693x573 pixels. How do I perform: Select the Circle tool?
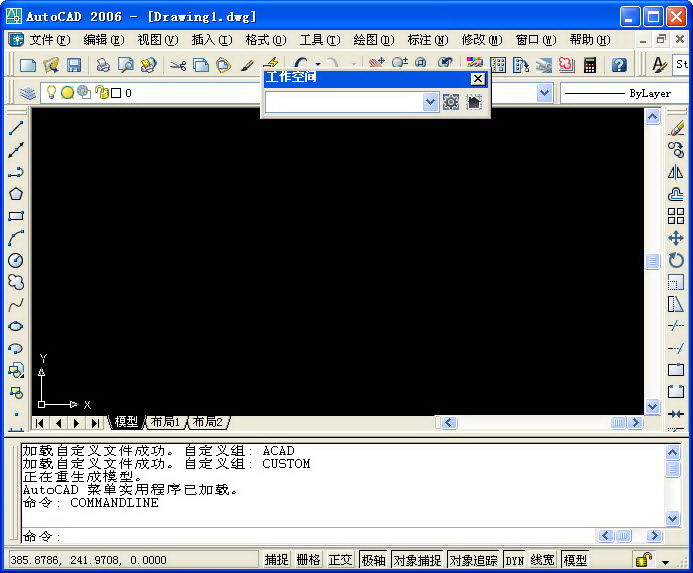[x=16, y=260]
